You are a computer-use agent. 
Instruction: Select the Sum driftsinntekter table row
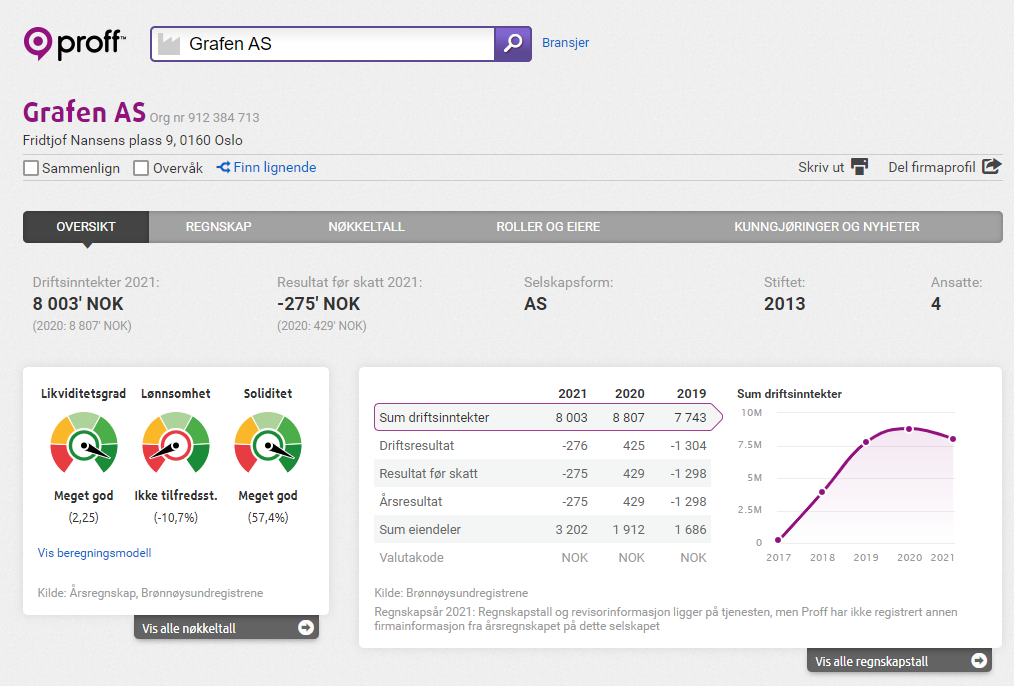[548, 417]
